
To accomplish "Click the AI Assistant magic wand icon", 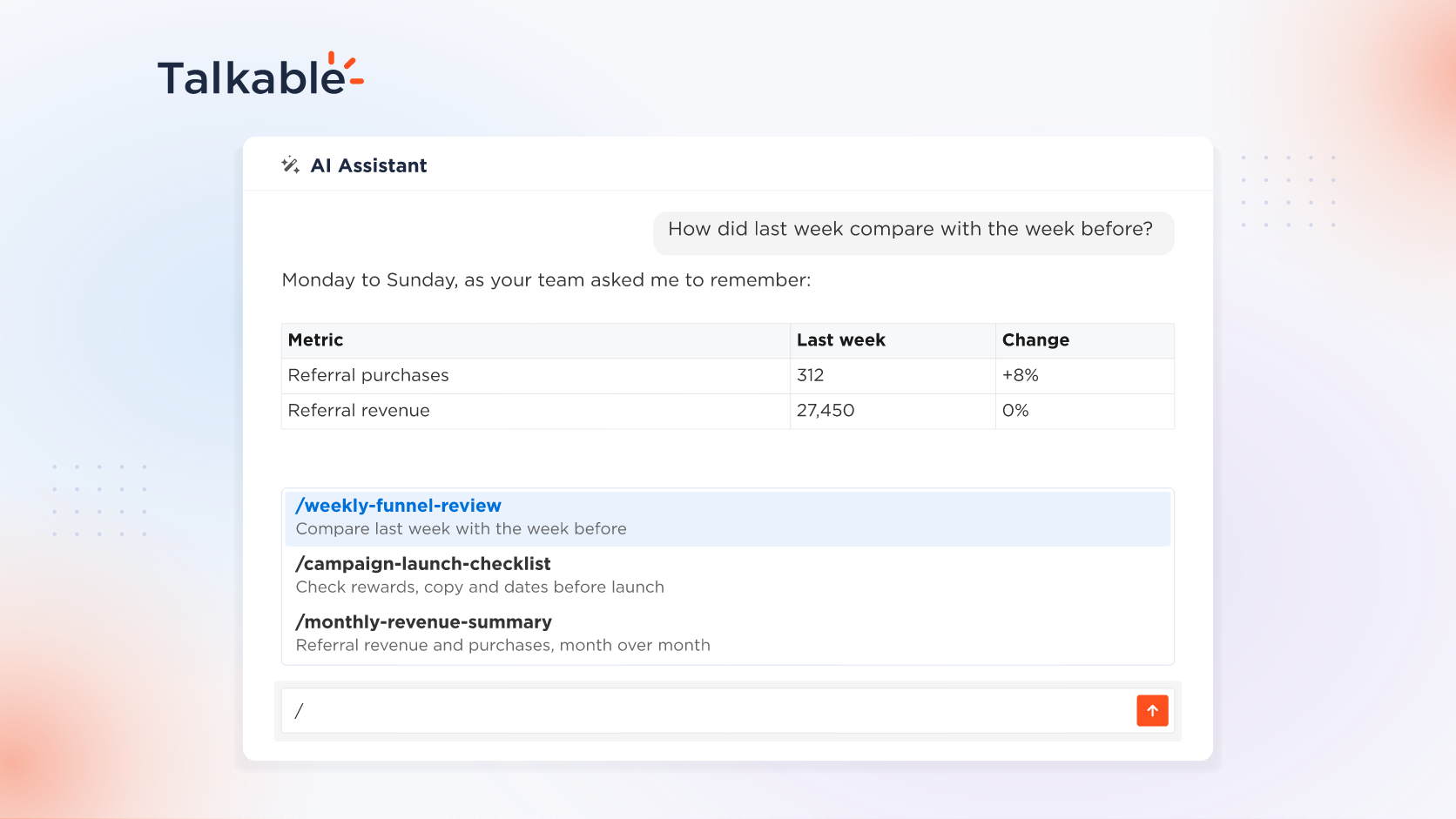I will click(291, 165).
